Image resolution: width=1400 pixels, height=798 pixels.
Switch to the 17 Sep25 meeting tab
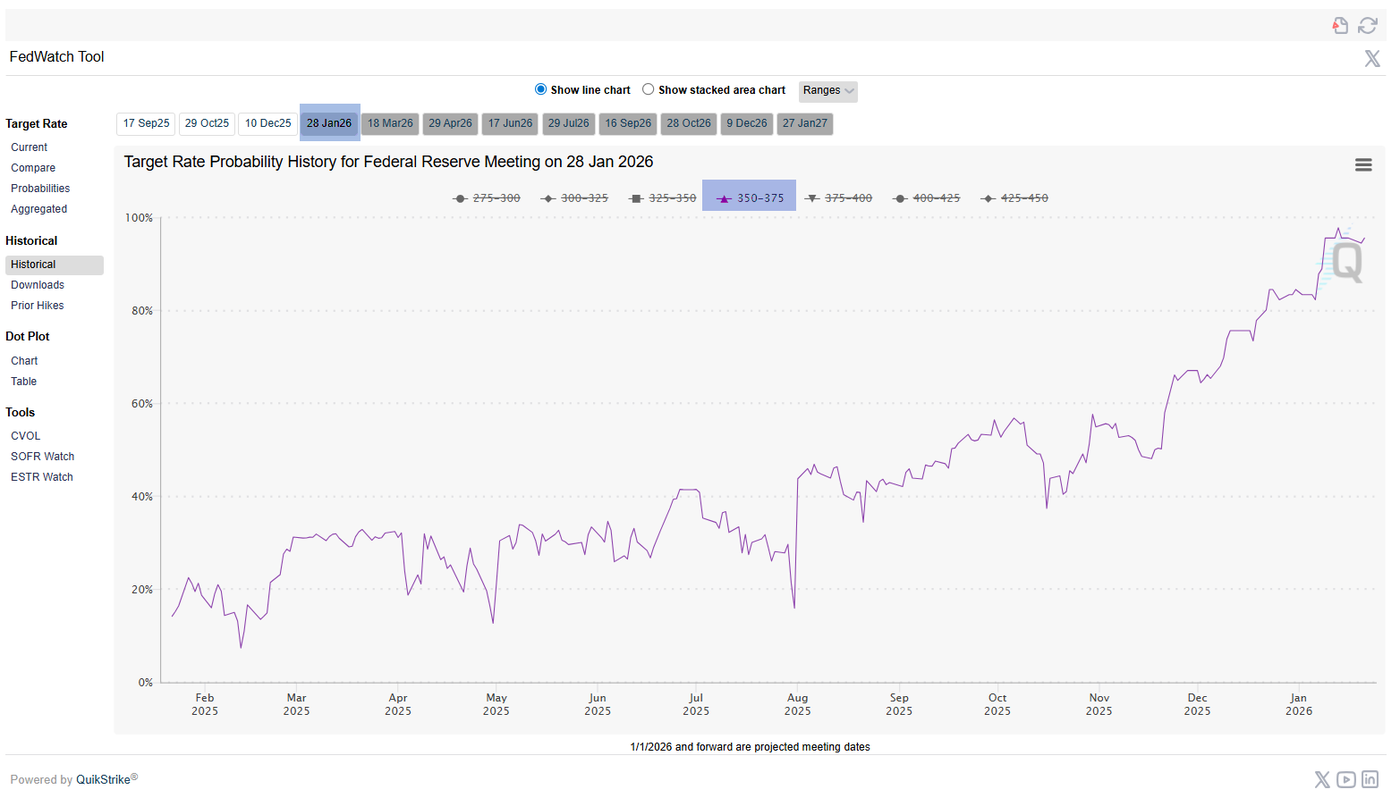[x=145, y=123]
